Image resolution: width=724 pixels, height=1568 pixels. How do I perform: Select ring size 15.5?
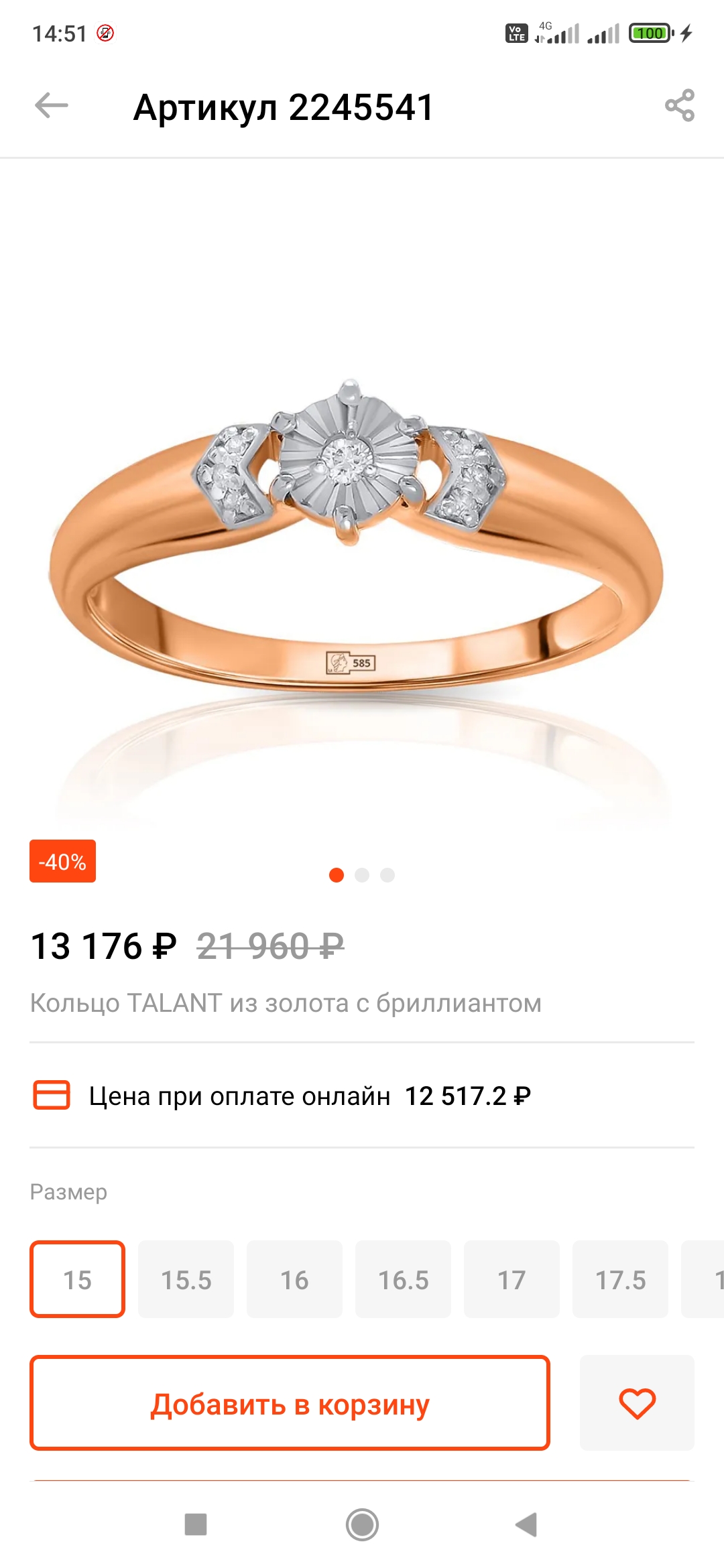186,1279
